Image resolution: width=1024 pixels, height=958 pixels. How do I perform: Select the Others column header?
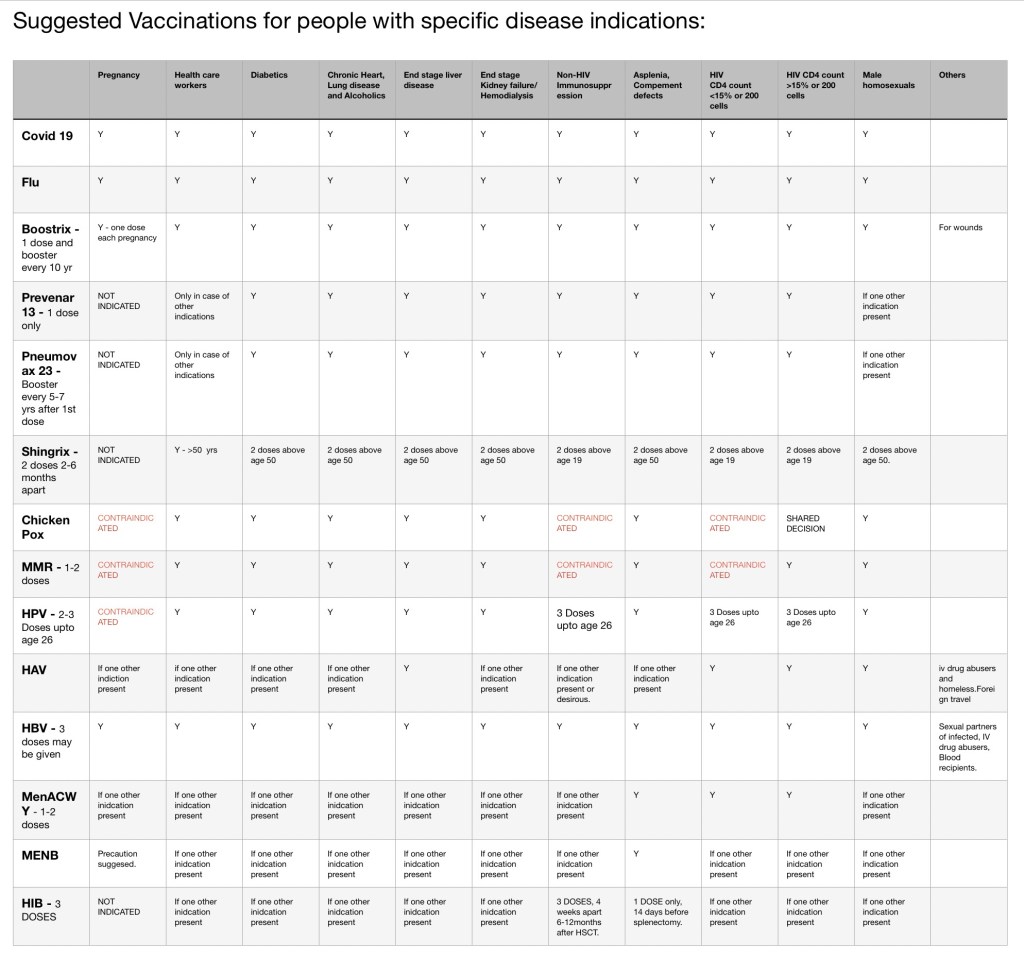pos(952,76)
